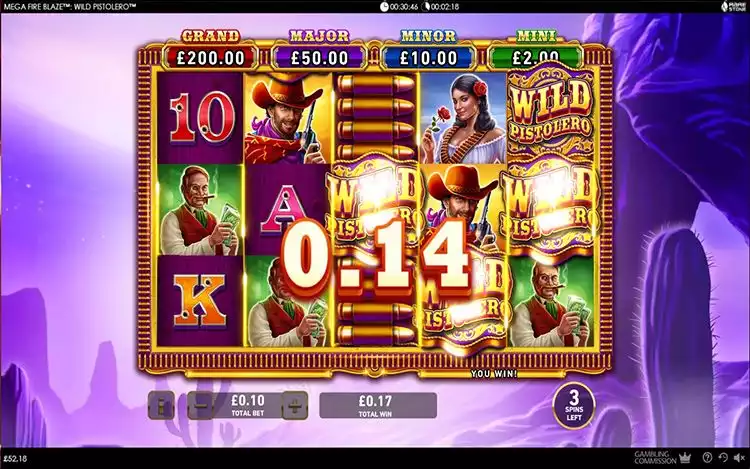This screenshot has height=469, width=750.
Task: Open the game history clock icon
Action: tap(723, 458)
